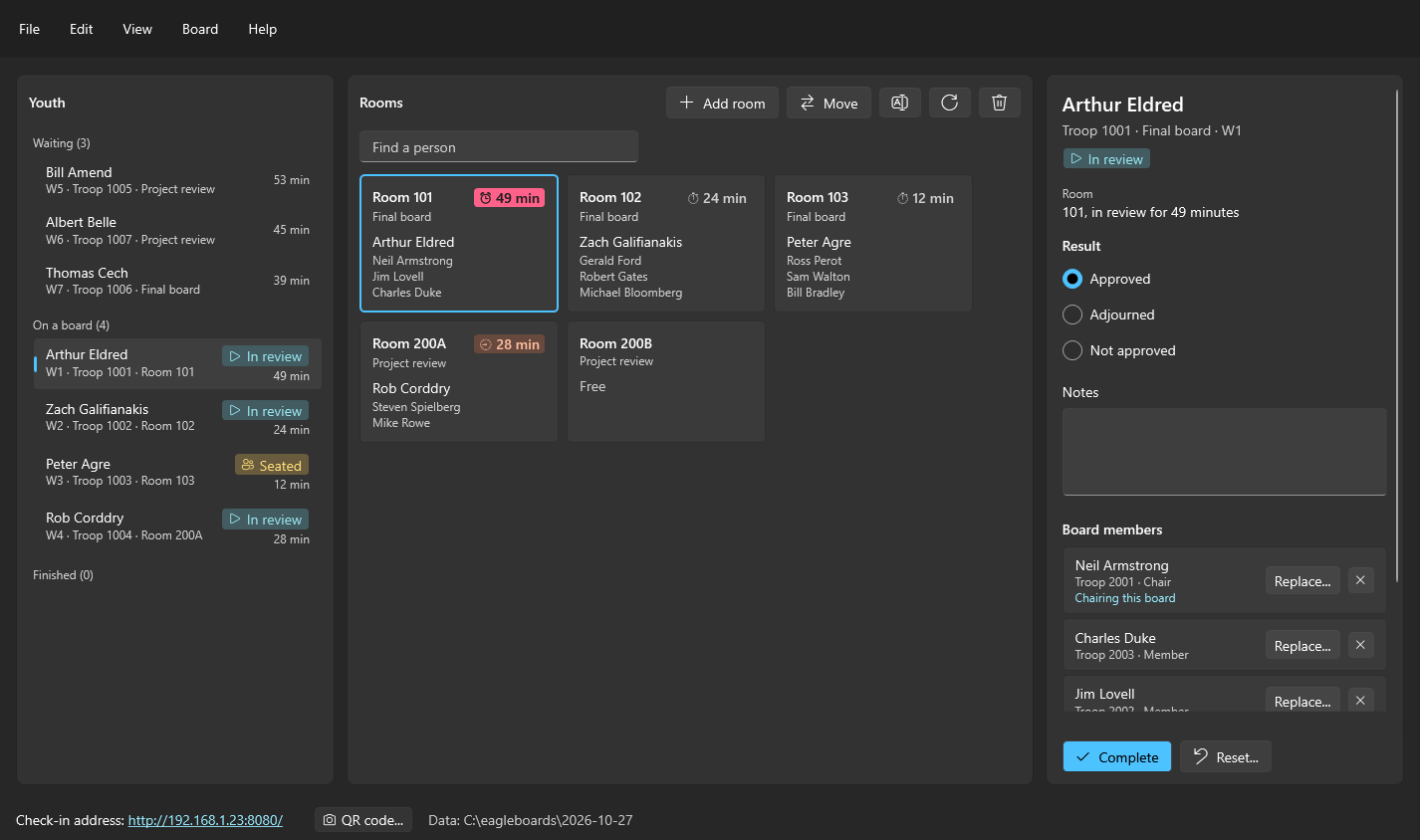Click the Finished (0) group header
The height and width of the screenshot is (840, 1420).
[x=63, y=575]
